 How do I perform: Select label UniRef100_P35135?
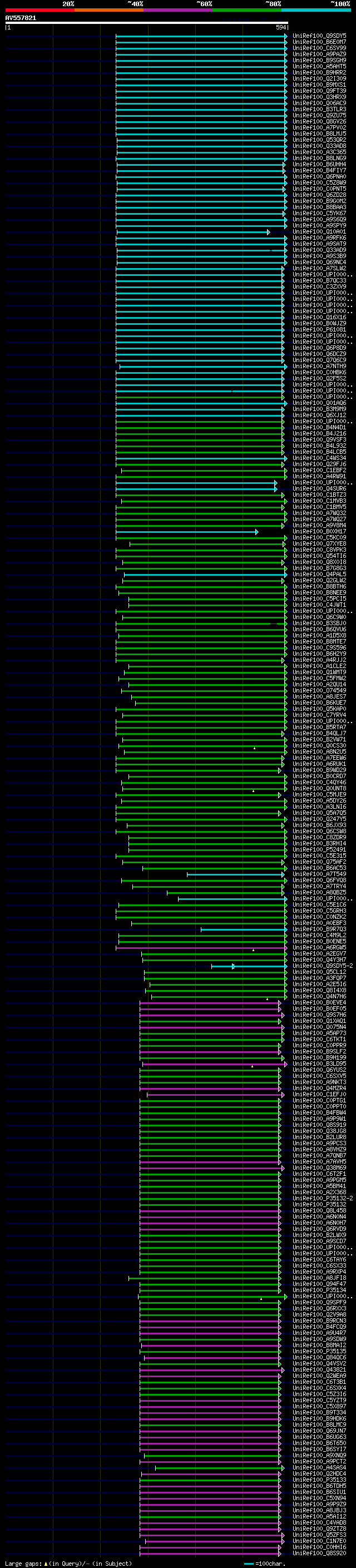click(319, 1351)
